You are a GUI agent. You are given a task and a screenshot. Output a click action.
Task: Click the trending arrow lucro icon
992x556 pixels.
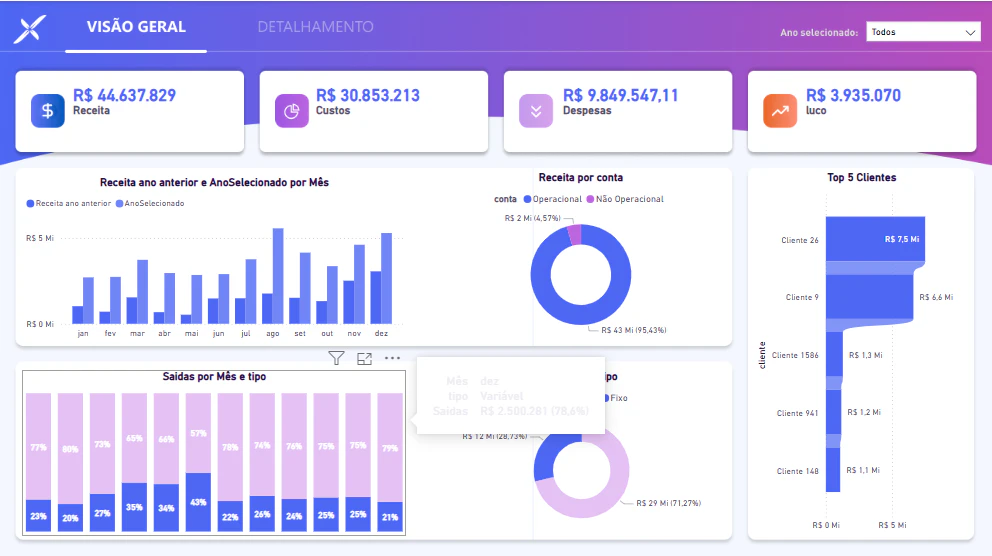pyautogui.click(x=780, y=111)
